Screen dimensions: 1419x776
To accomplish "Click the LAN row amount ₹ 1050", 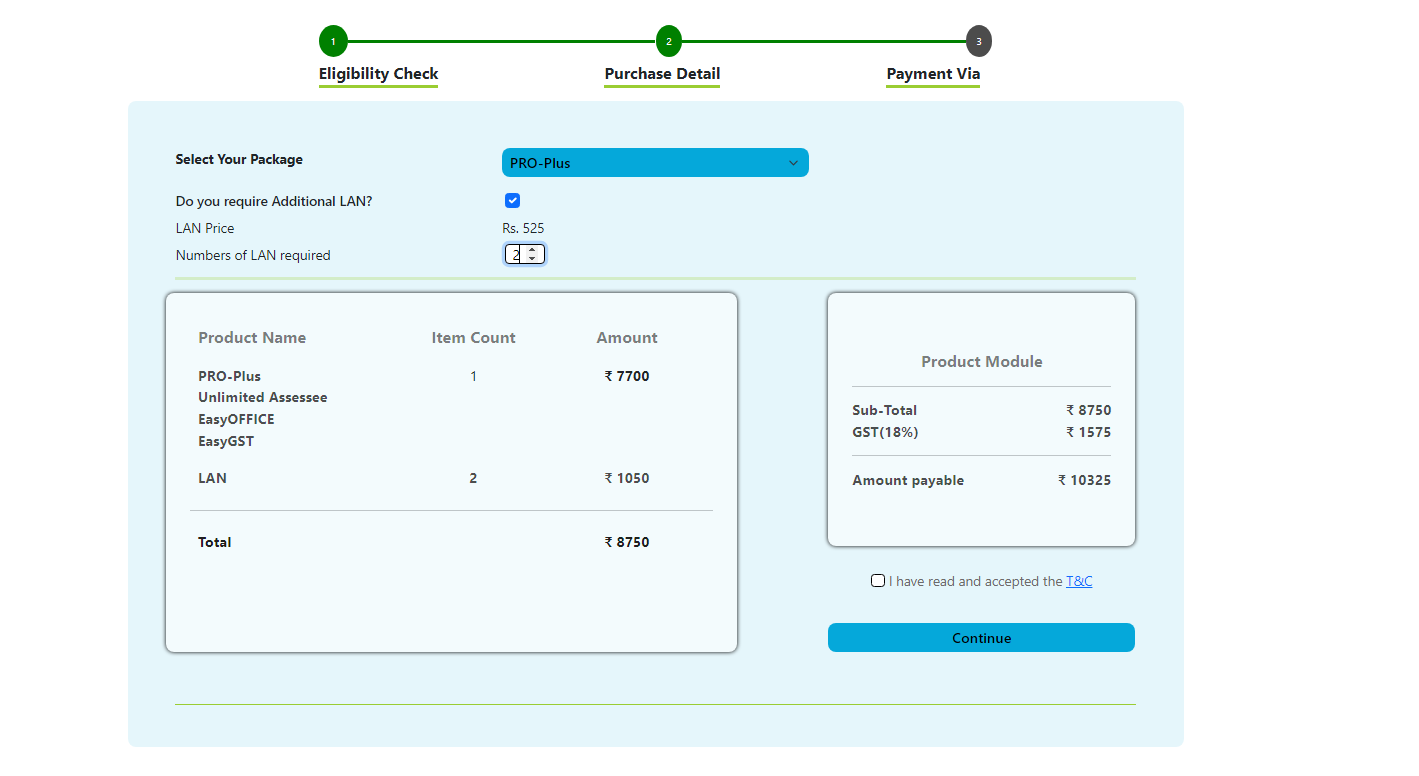I will pyautogui.click(x=627, y=479).
